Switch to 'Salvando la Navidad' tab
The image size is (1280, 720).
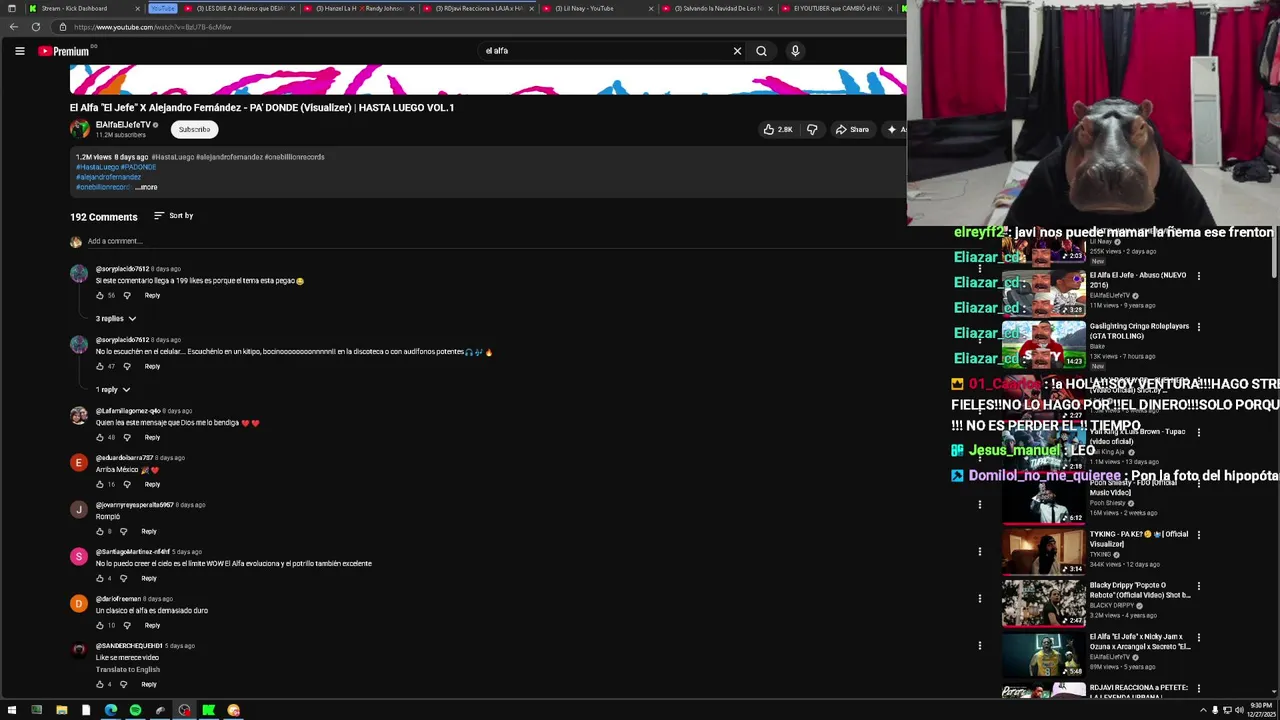pyautogui.click(x=715, y=8)
